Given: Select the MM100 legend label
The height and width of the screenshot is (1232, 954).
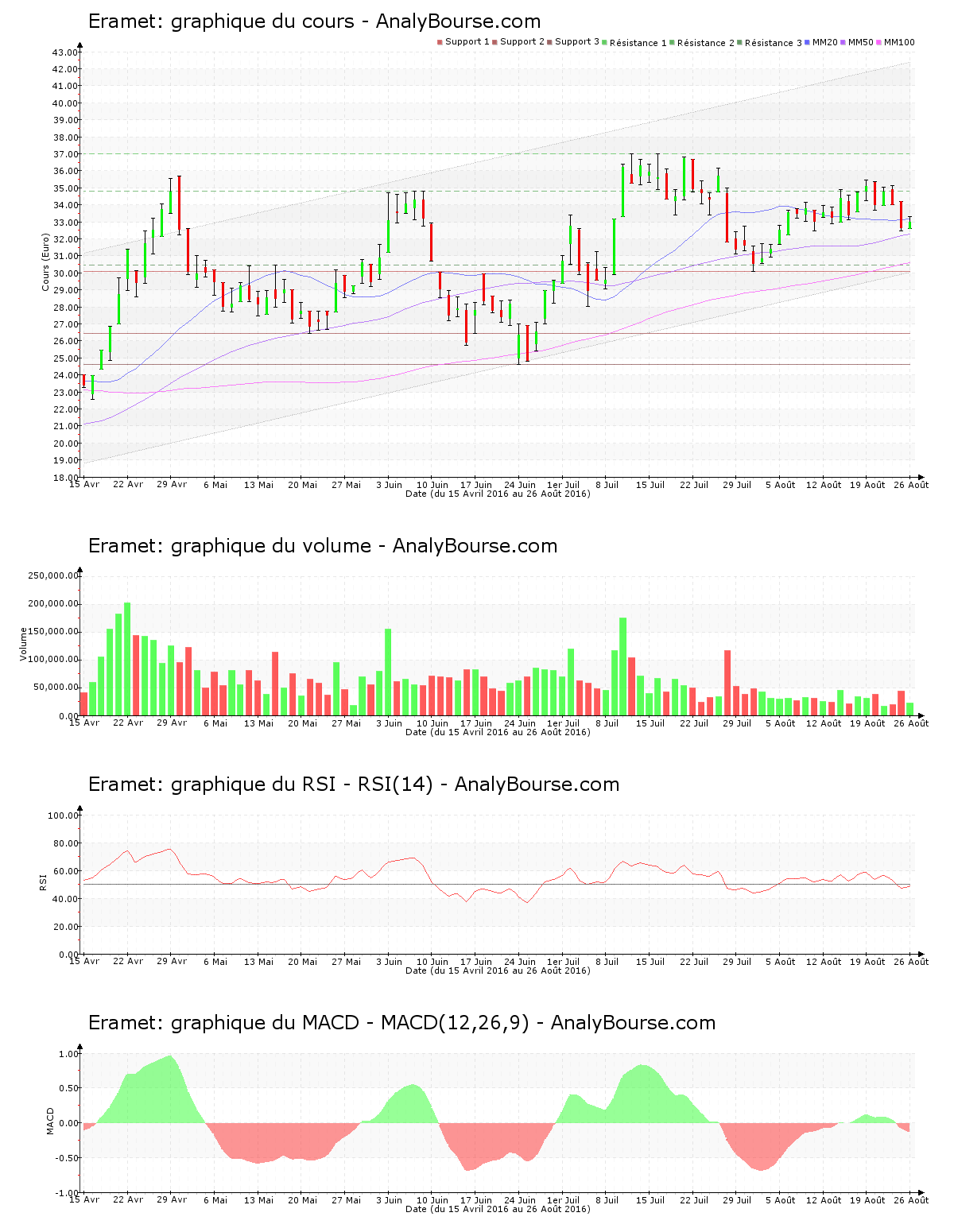Looking at the screenshot, I should tap(899, 42).
